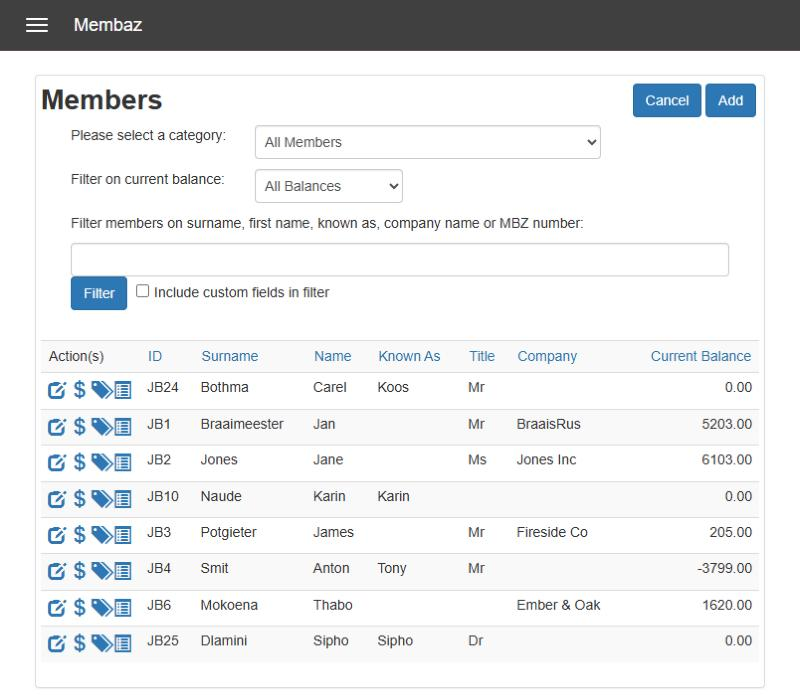Screen dimensions: 800x700
Task: View list icon in Smit row
Action: [122, 571]
